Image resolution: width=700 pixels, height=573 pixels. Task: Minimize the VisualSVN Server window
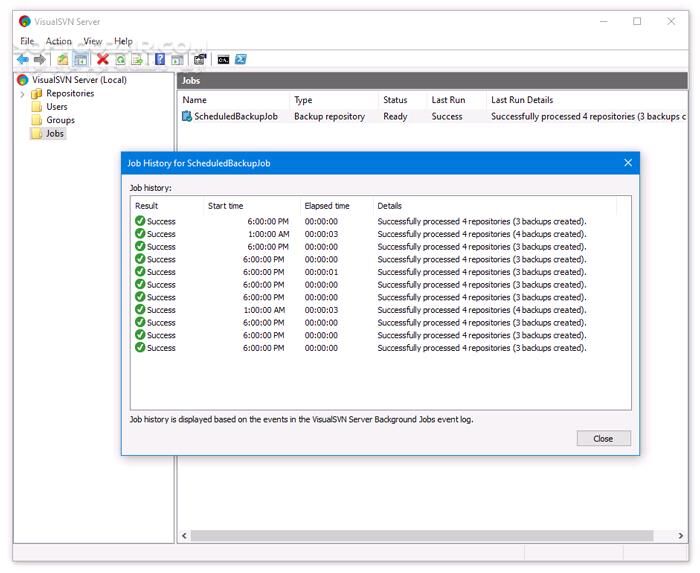(x=604, y=21)
